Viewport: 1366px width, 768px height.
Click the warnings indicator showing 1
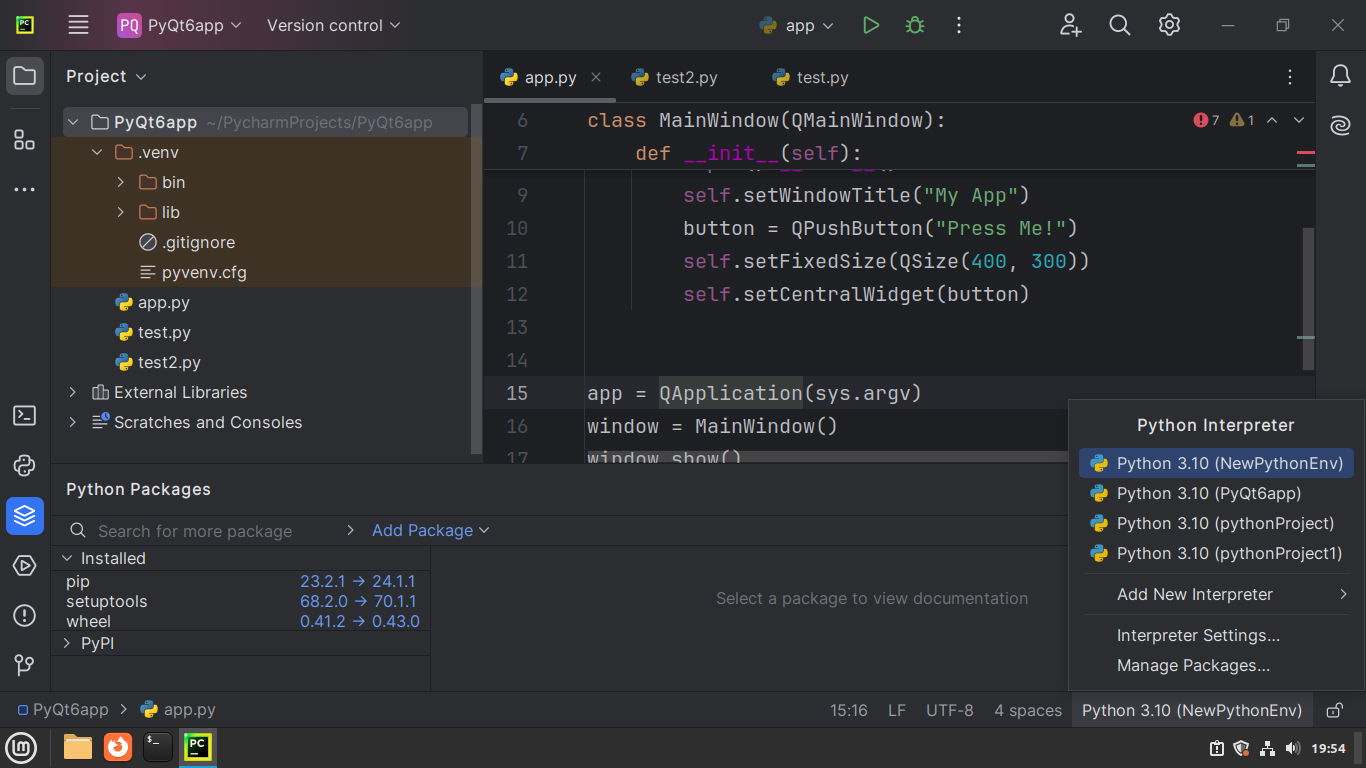point(1242,120)
